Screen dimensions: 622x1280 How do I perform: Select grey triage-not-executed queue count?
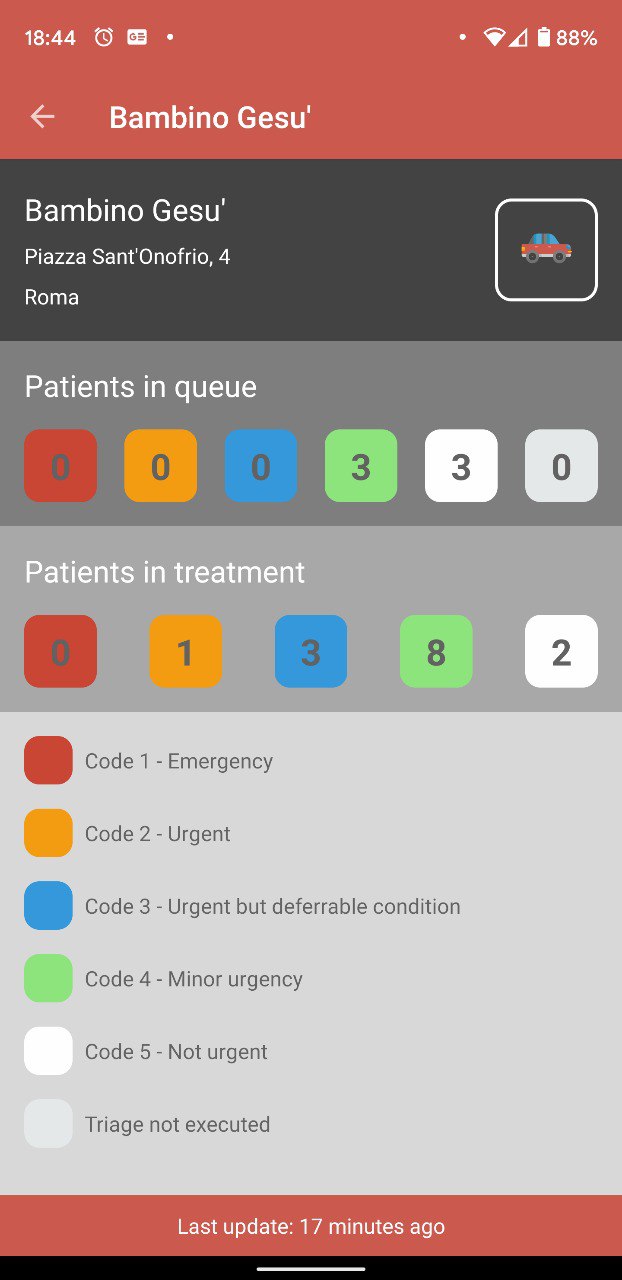562,466
